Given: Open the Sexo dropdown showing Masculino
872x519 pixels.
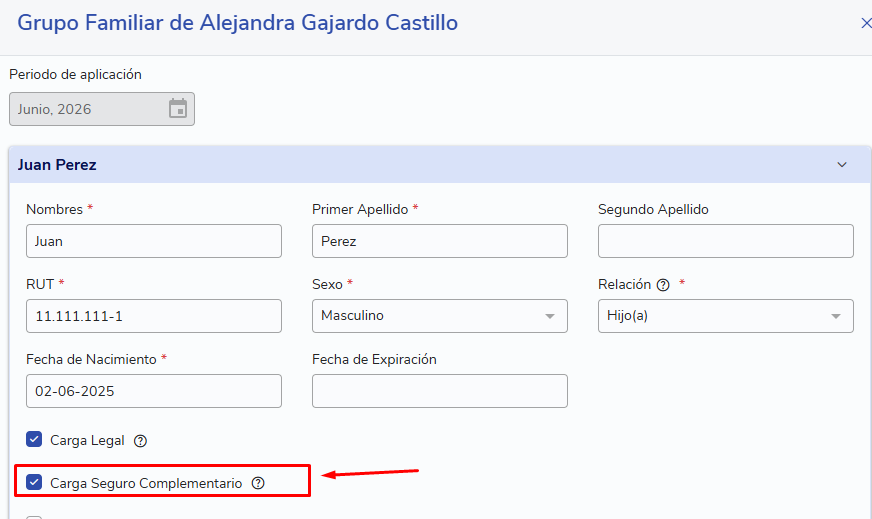Looking at the screenshot, I should (439, 316).
